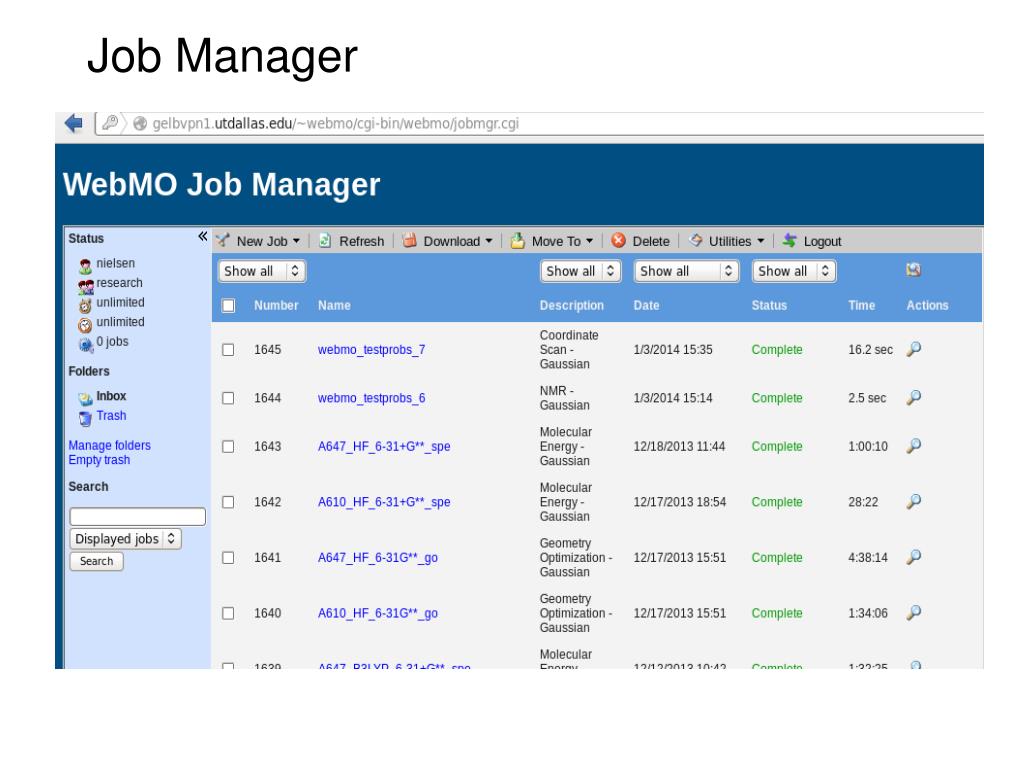
Task: Click the globe icon beside the URL
Action: (140, 123)
